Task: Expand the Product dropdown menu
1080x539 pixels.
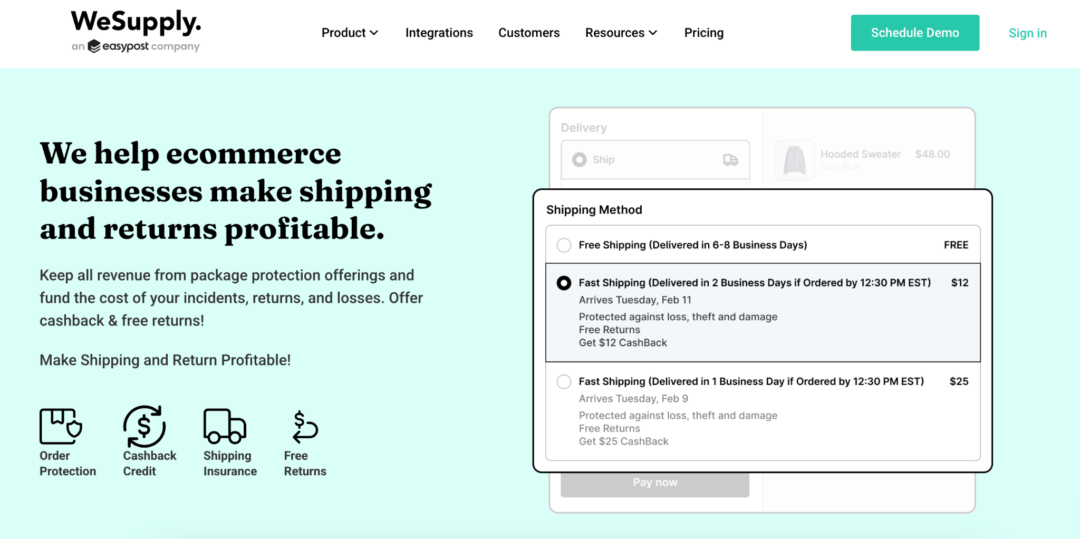Action: coord(350,32)
